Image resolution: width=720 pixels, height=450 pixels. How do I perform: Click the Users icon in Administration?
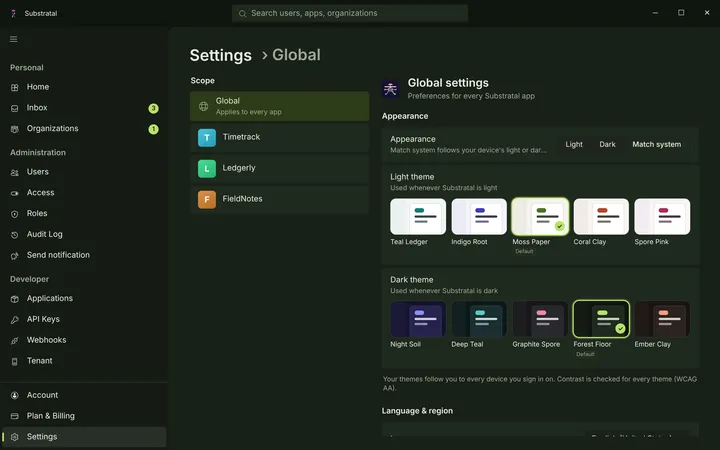tap(15, 173)
